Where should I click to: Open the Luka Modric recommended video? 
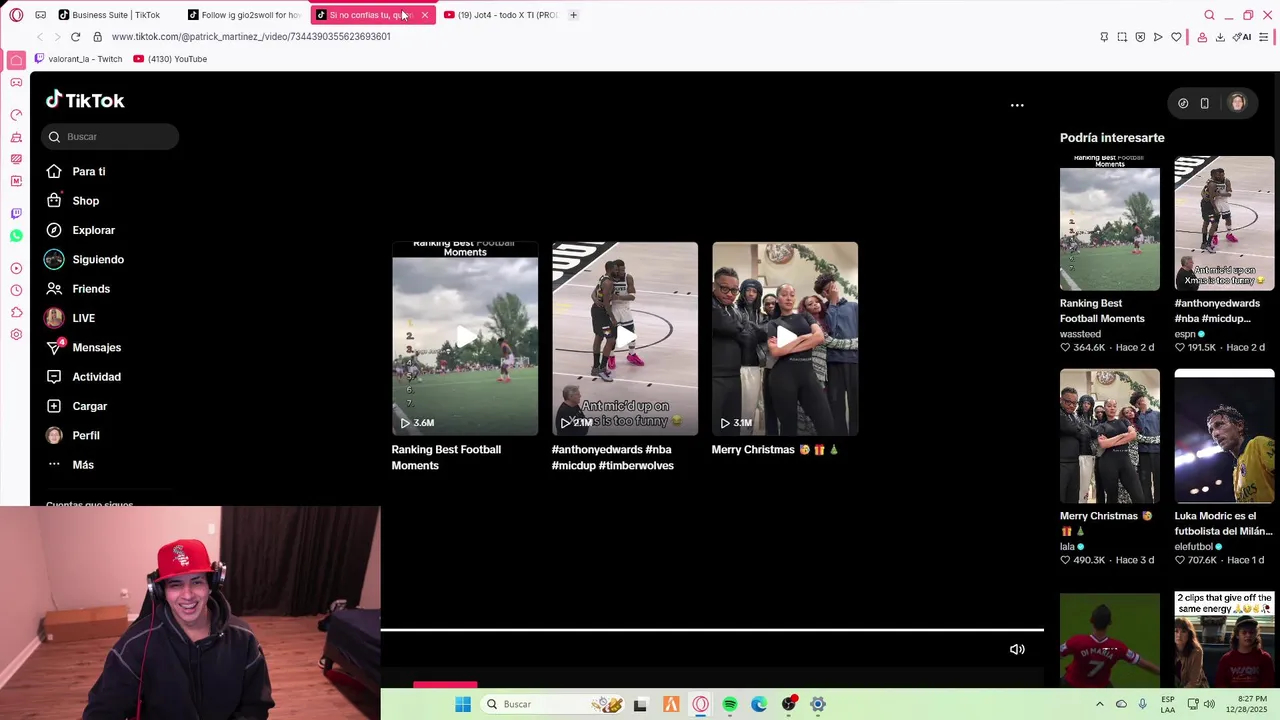(x=1225, y=436)
